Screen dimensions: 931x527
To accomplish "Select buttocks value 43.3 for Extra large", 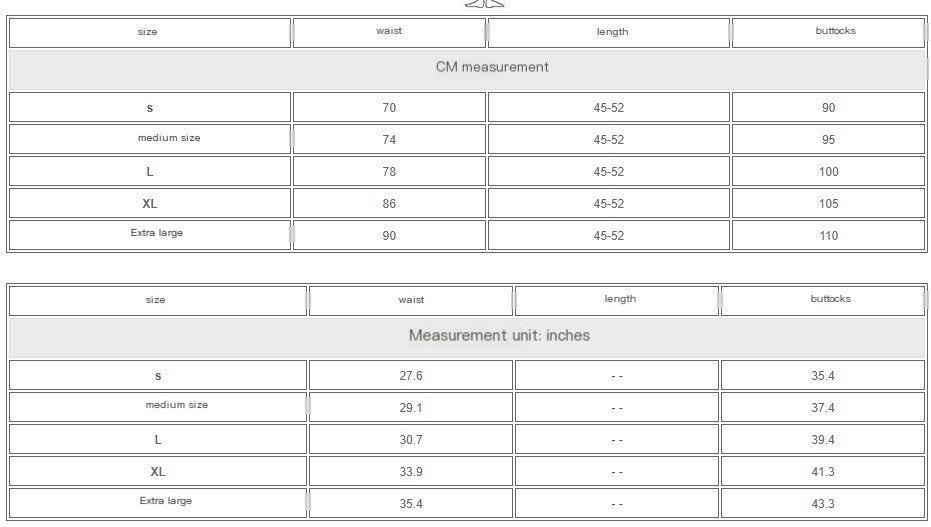I will (823, 504).
